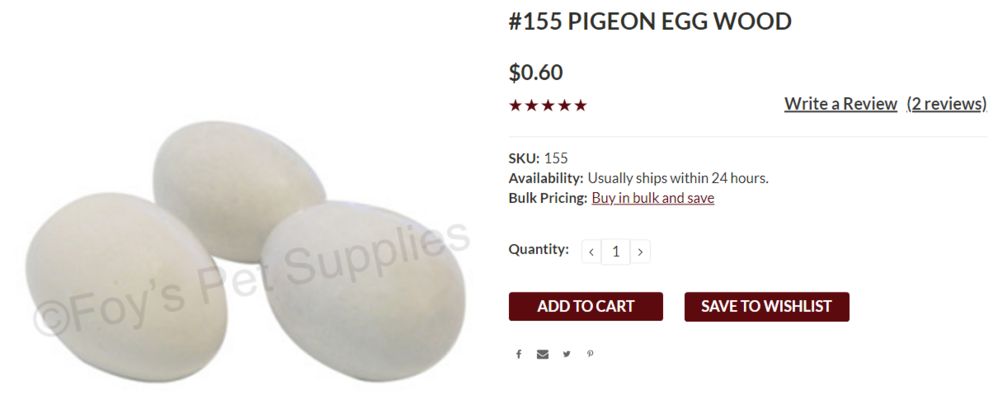Increase quantity with the right arrow
The width and height of the screenshot is (998, 400).
[640, 252]
